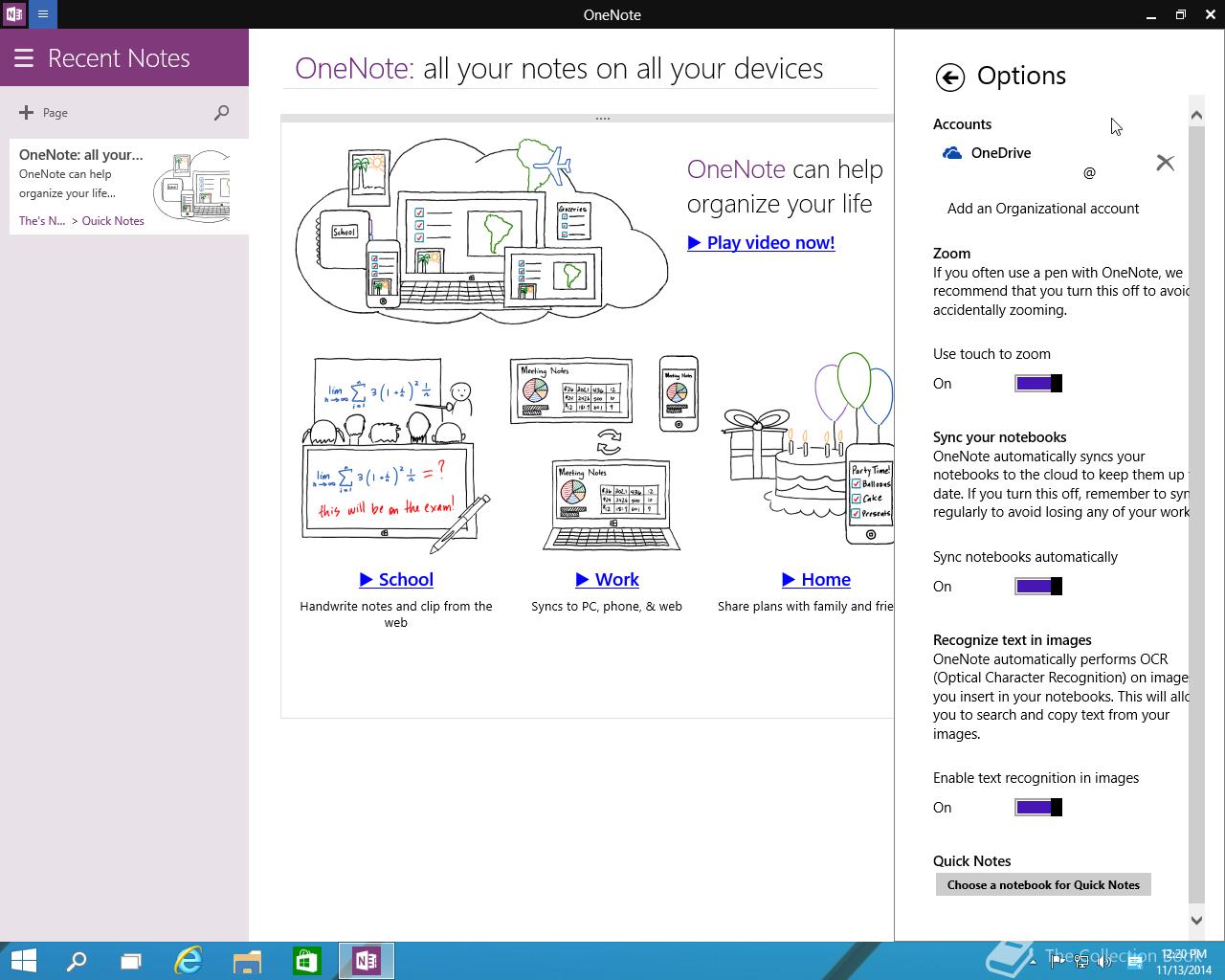1225x980 pixels.
Task: Open the Recent Notes hamburger menu
Action: tap(24, 57)
